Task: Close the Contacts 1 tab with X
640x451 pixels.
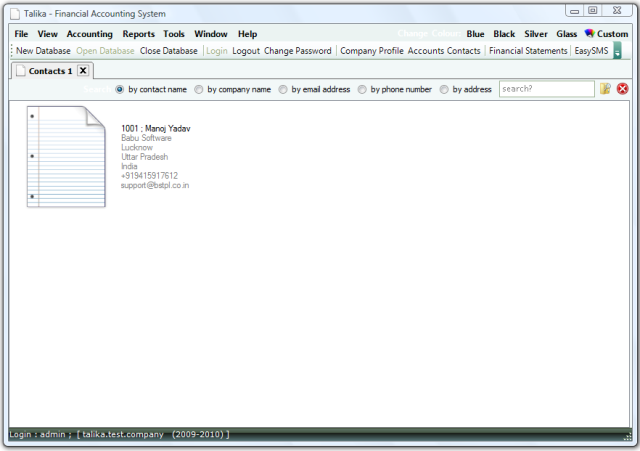Action: click(83, 71)
